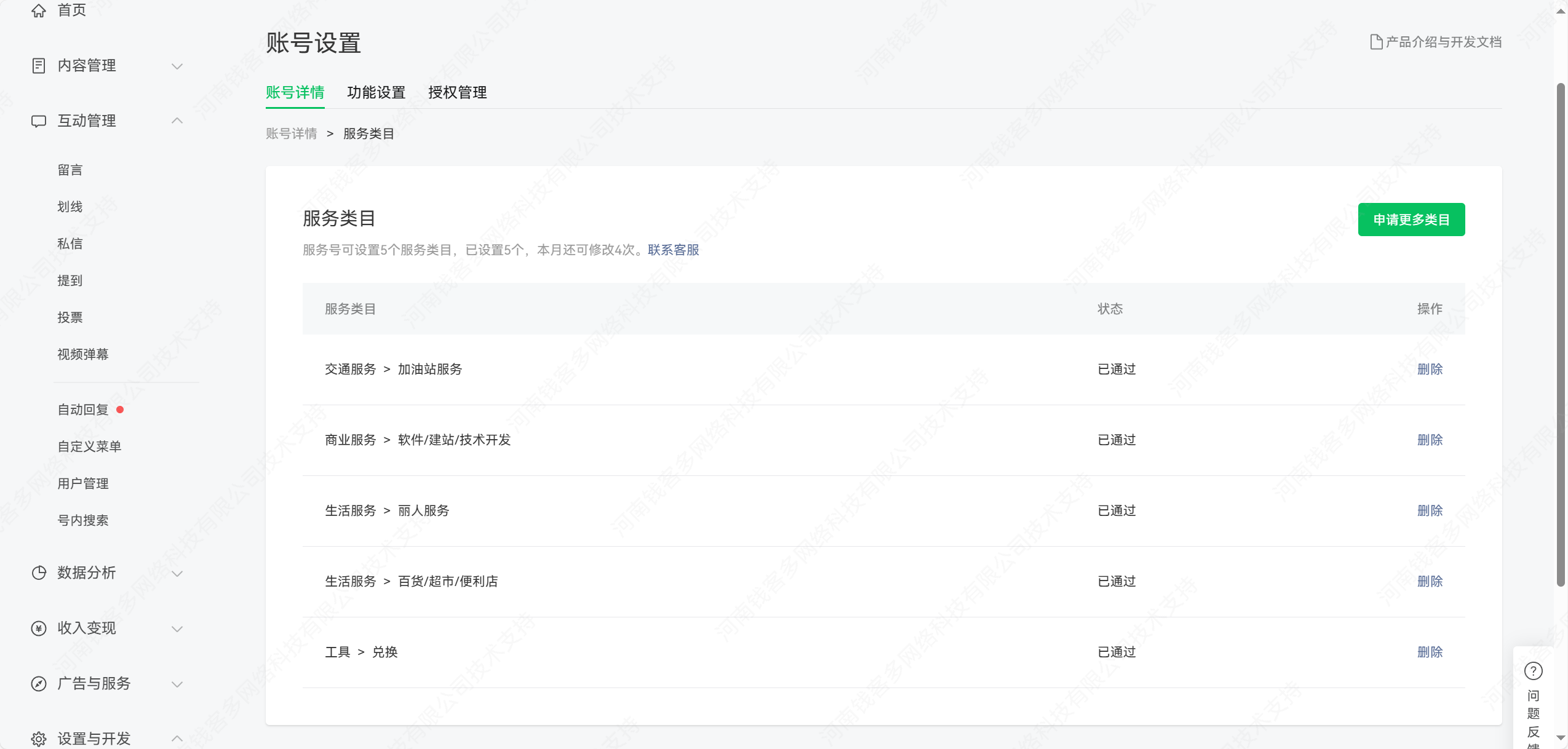Click the document icon beside 产品介绍与开发文档
This screenshot has height=749, width=1568.
coord(1376,42)
